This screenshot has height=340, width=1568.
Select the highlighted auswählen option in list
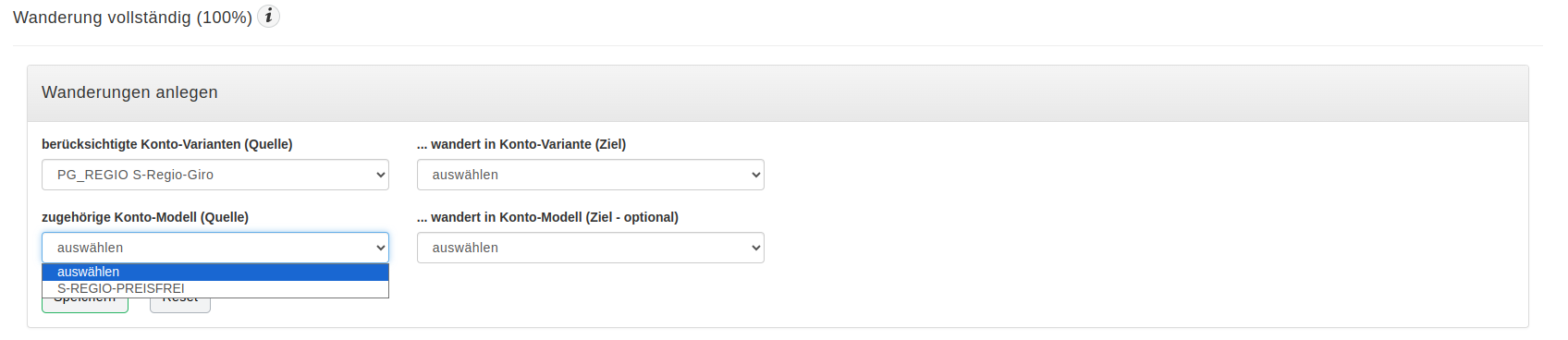point(215,272)
